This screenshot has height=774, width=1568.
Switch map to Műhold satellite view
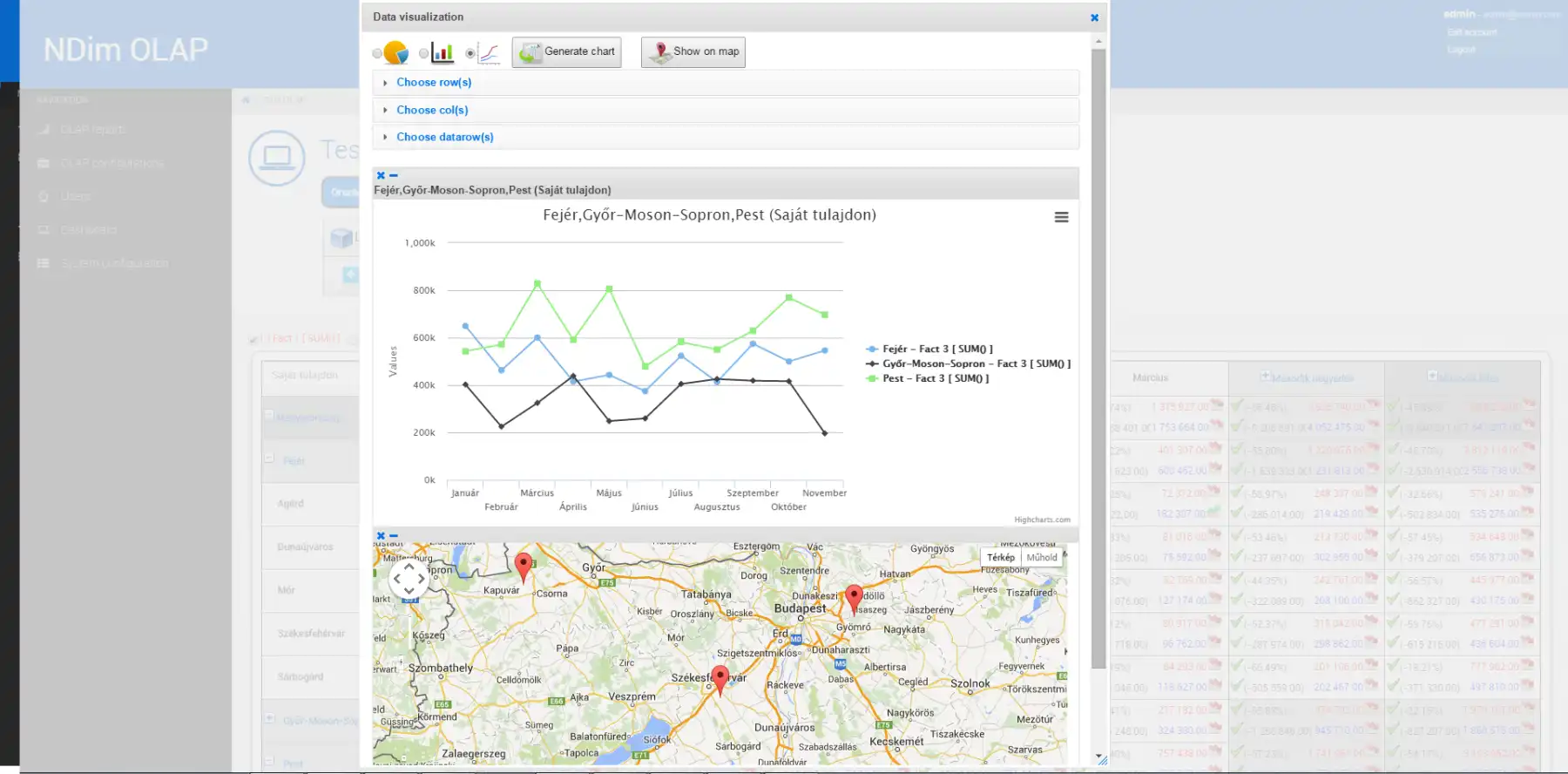coord(1042,558)
